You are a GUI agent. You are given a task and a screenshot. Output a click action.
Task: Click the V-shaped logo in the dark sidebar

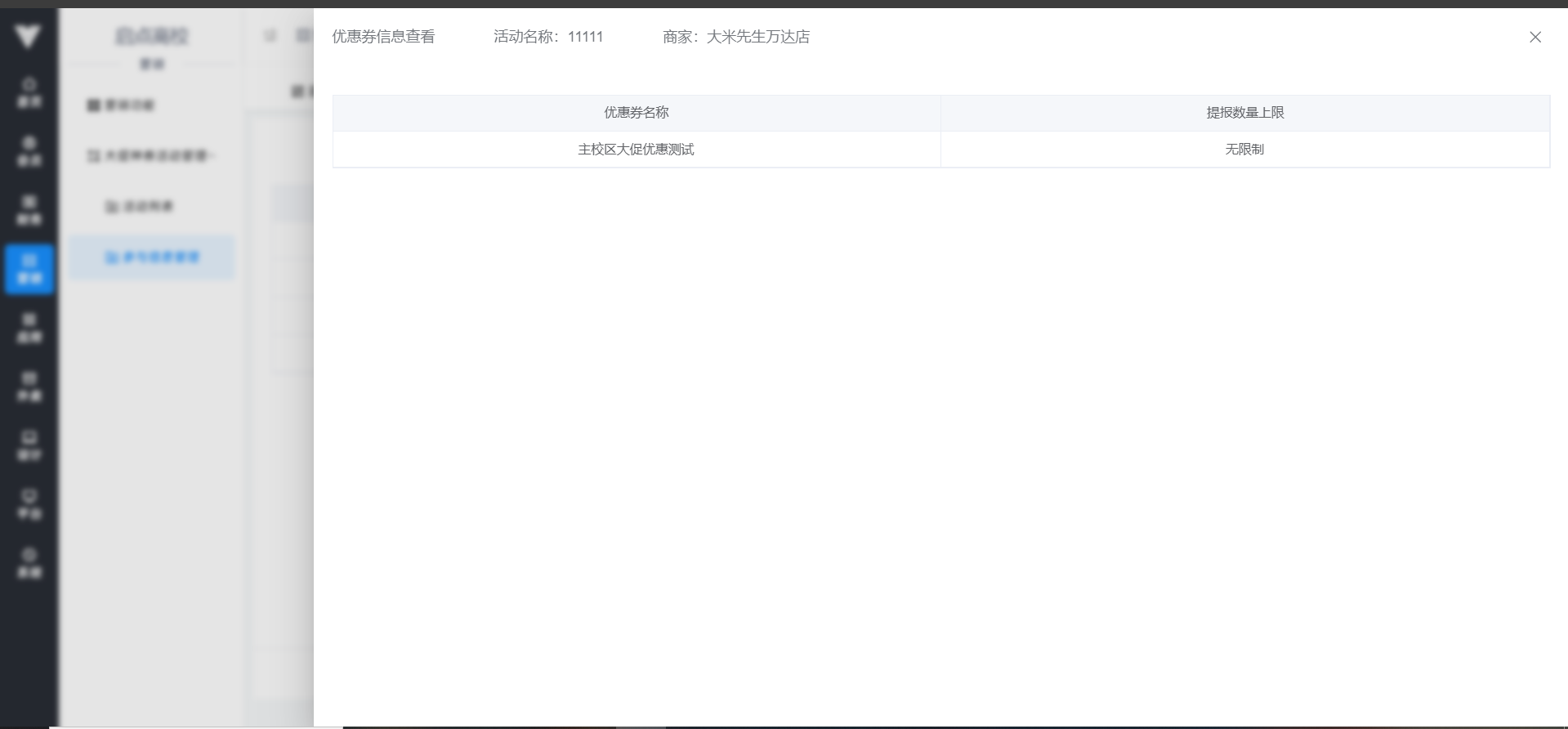(x=28, y=36)
